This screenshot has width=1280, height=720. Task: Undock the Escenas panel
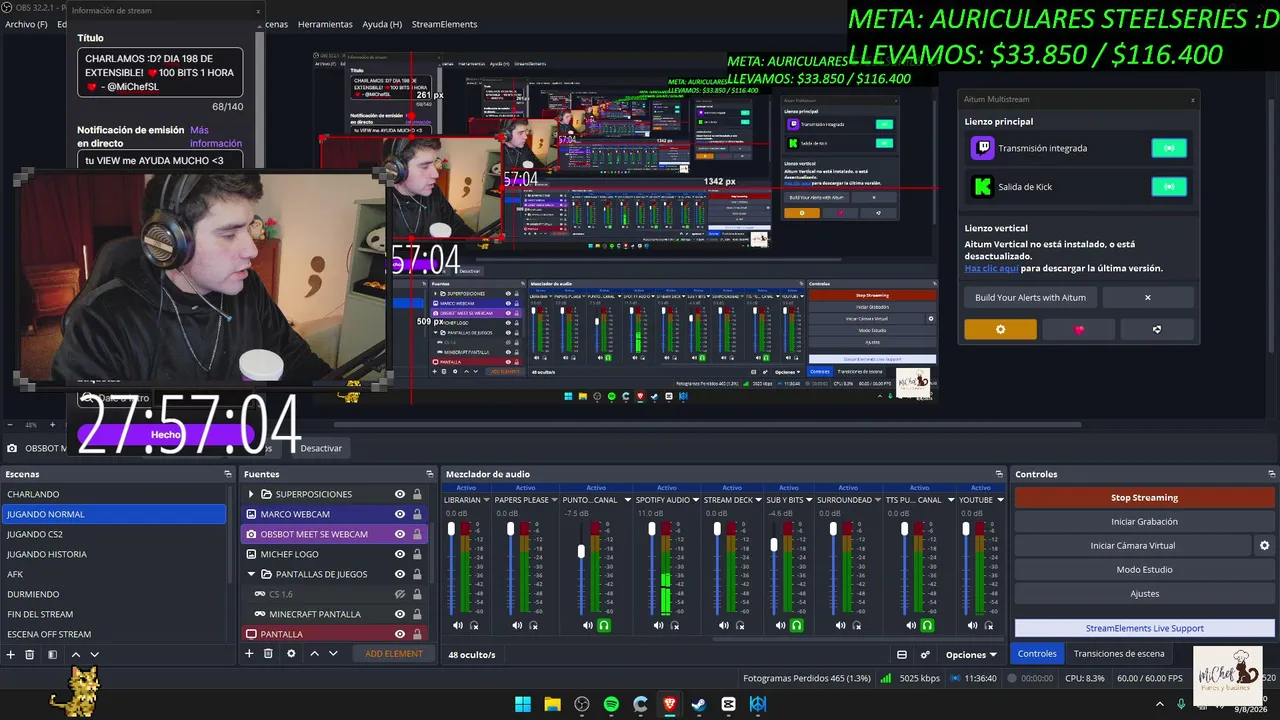(228, 474)
